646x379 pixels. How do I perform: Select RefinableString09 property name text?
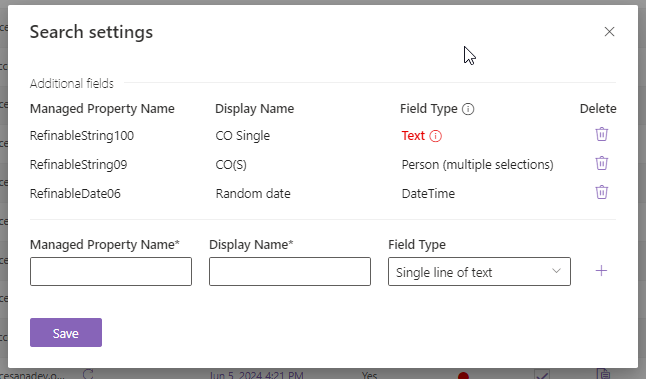(x=79, y=164)
